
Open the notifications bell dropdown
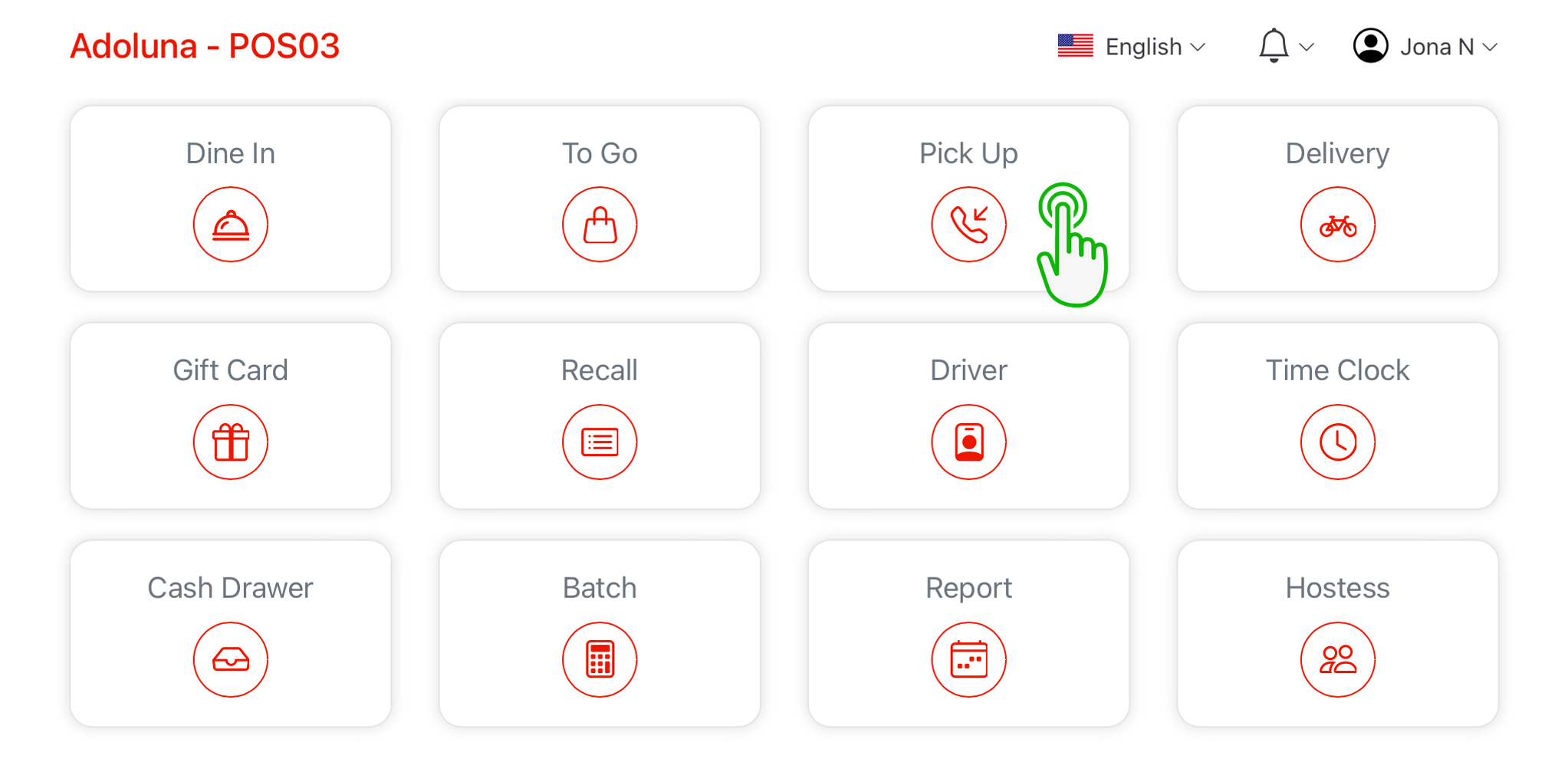[x=1286, y=47]
